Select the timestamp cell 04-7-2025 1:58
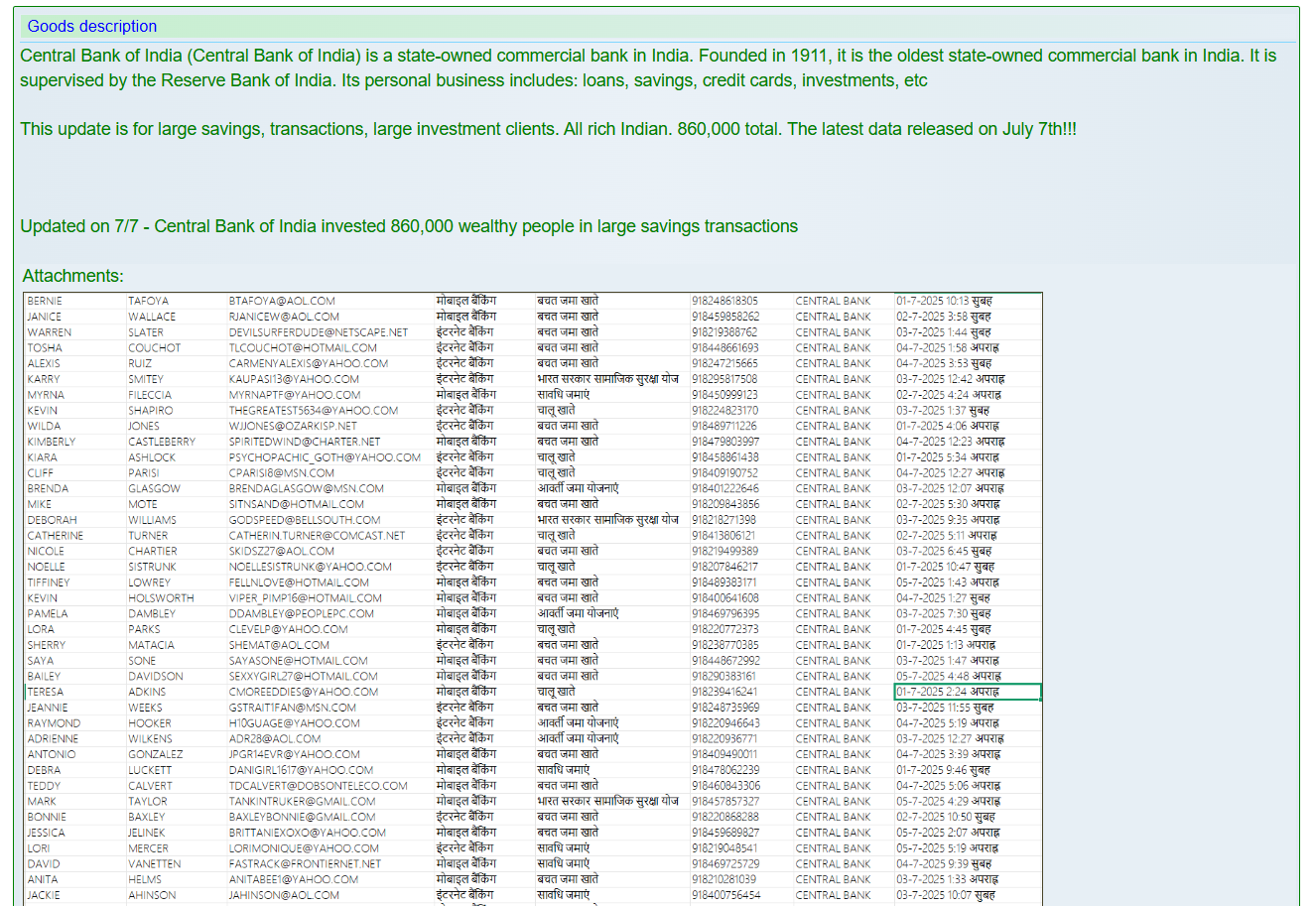The height and width of the screenshot is (906, 1316). point(947,348)
